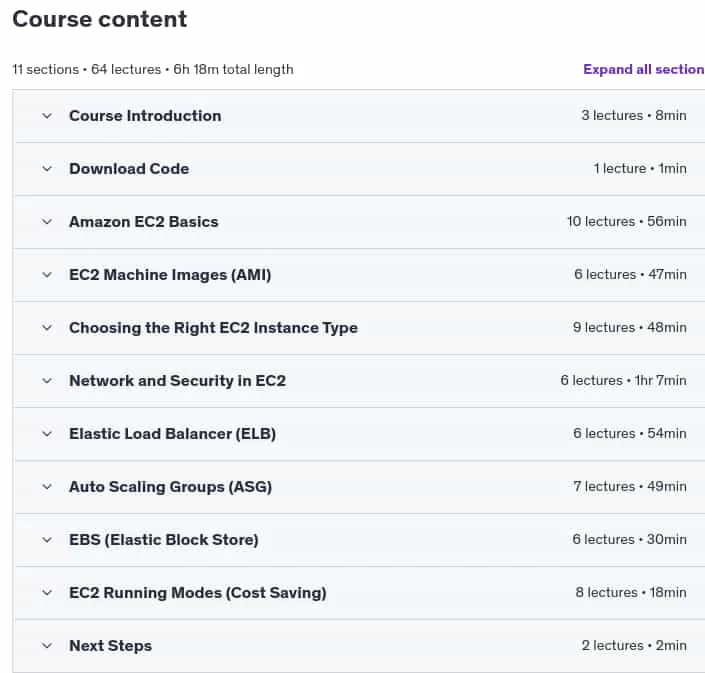The height and width of the screenshot is (673, 705).
Task: Click the '1 lecture • 1min' label
Action: [640, 169]
